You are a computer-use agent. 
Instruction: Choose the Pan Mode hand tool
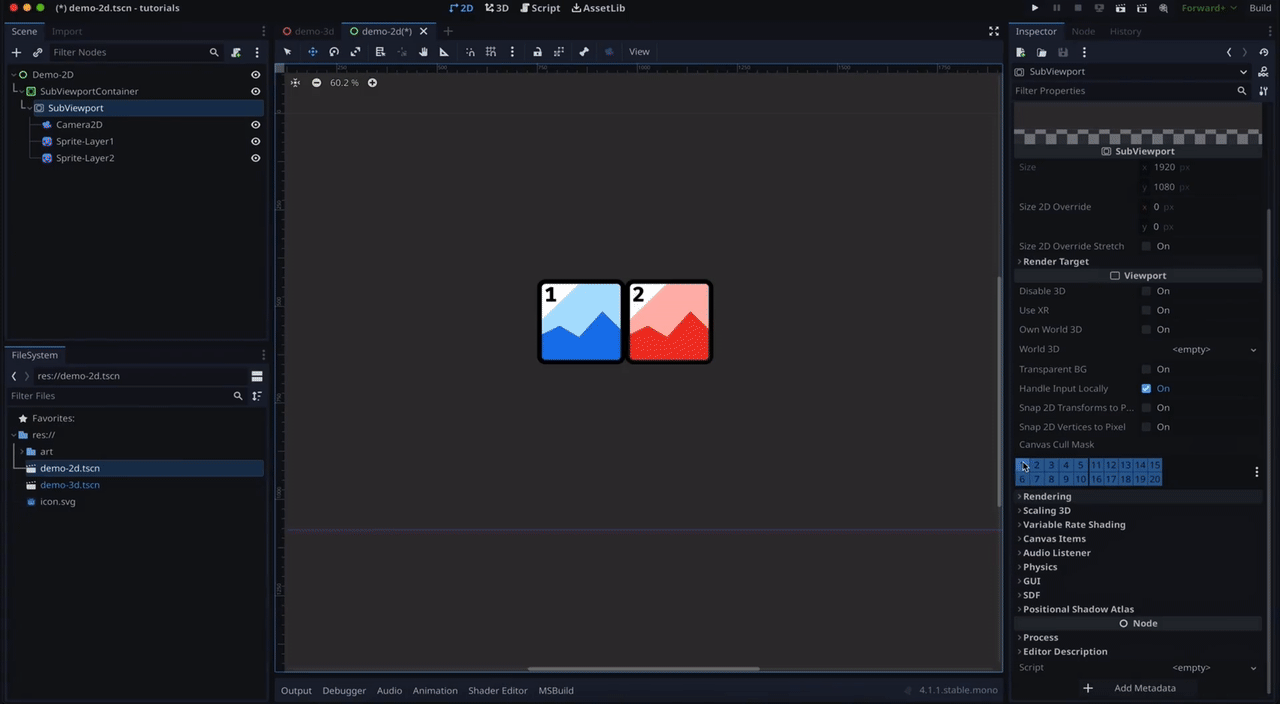423,52
